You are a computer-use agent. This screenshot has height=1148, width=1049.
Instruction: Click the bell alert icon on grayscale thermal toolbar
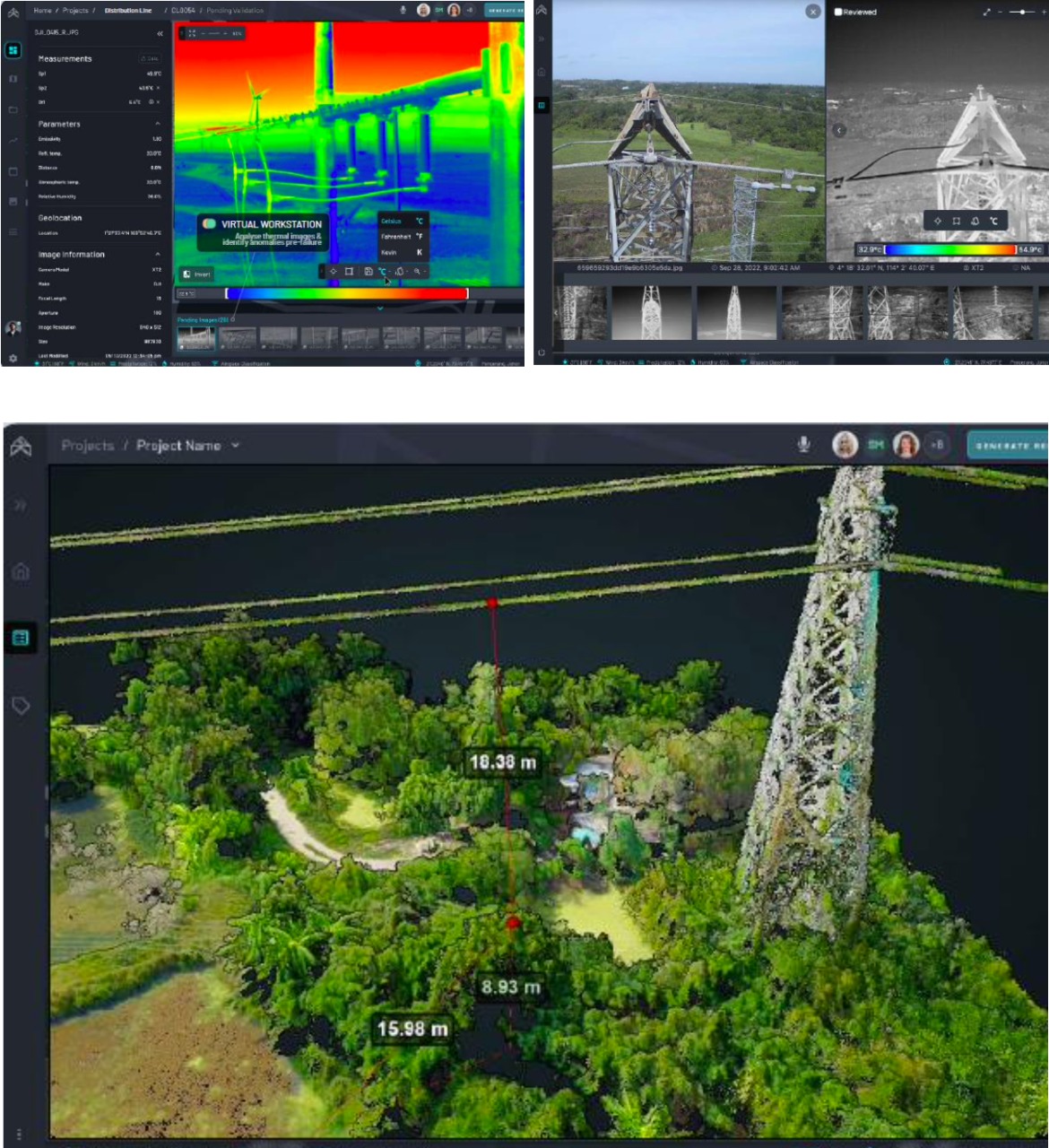[x=975, y=221]
